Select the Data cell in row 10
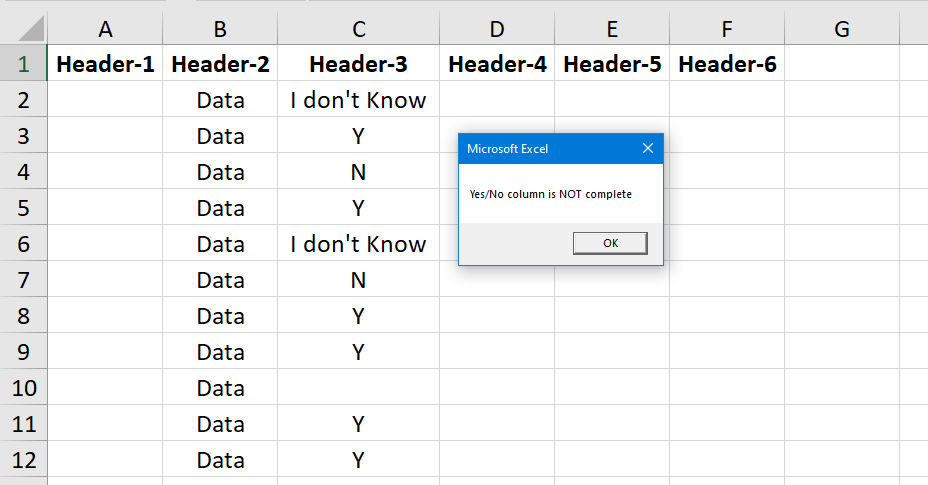The image size is (928, 485). [x=220, y=388]
